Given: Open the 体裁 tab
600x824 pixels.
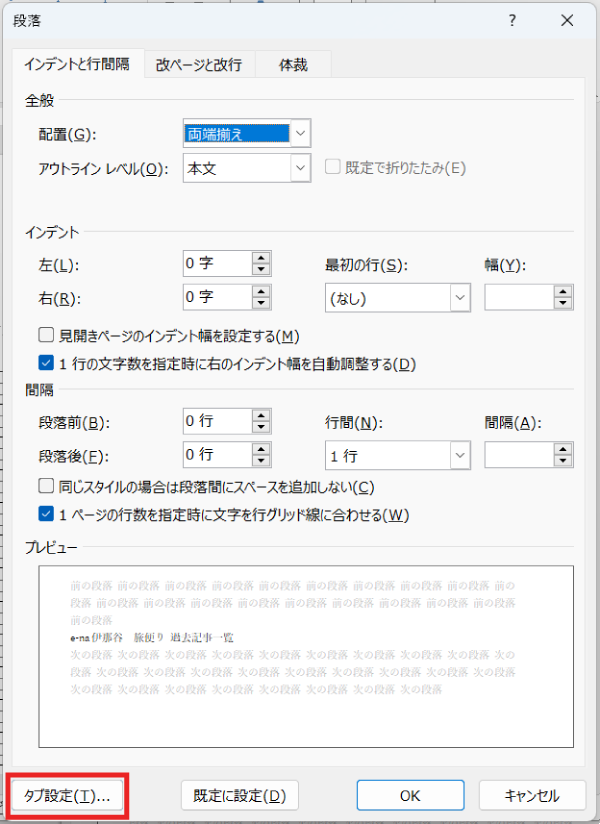Looking at the screenshot, I should coord(292,65).
